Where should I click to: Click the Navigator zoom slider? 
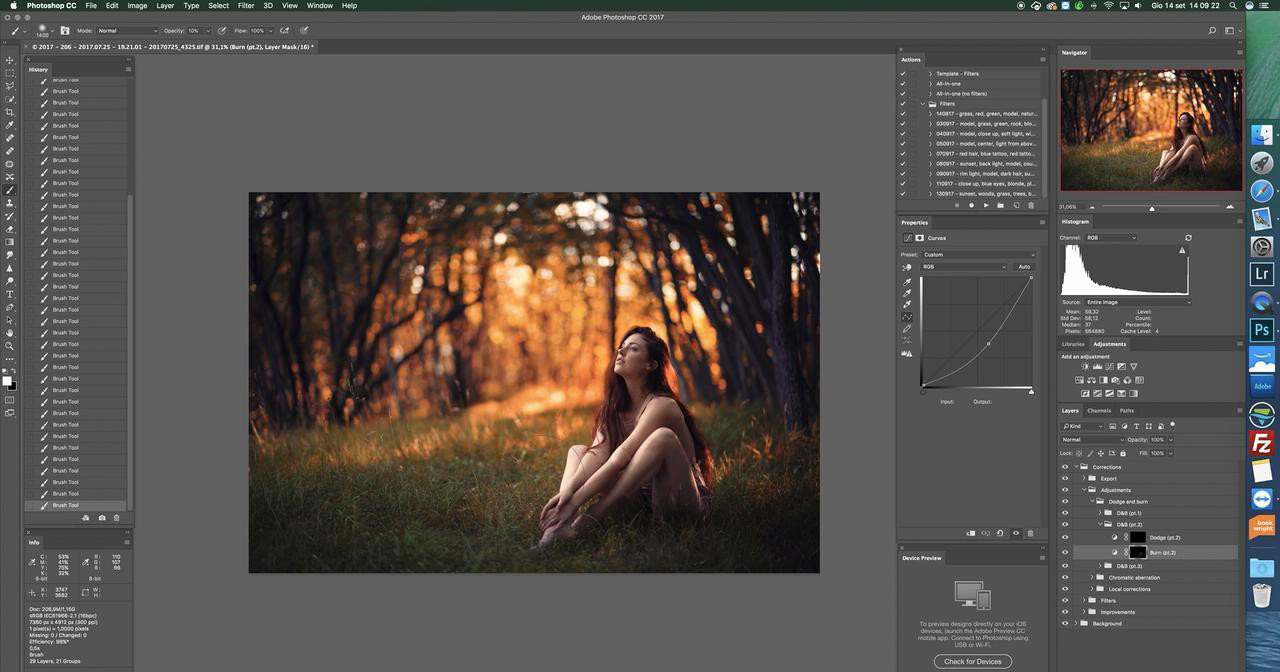pos(1152,207)
